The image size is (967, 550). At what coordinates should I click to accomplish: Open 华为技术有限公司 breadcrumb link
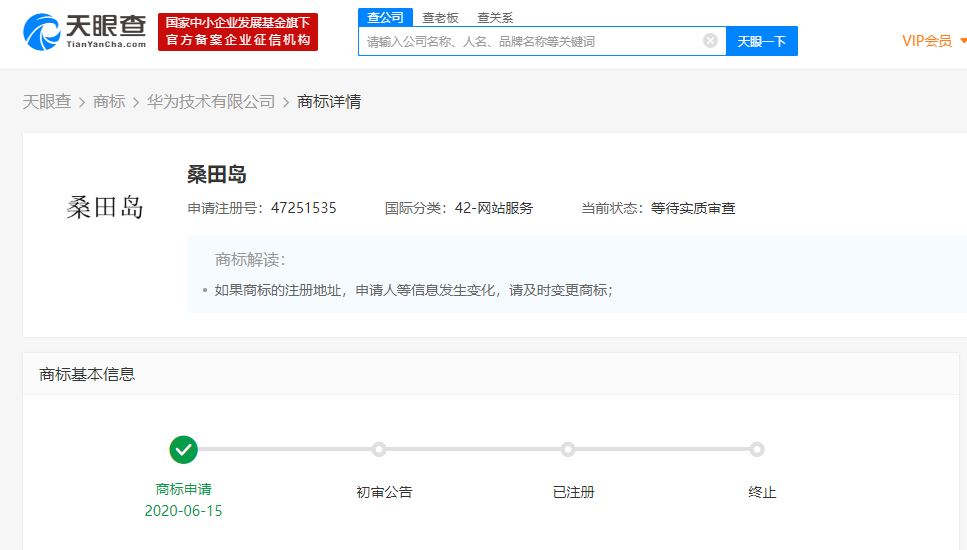(x=211, y=102)
